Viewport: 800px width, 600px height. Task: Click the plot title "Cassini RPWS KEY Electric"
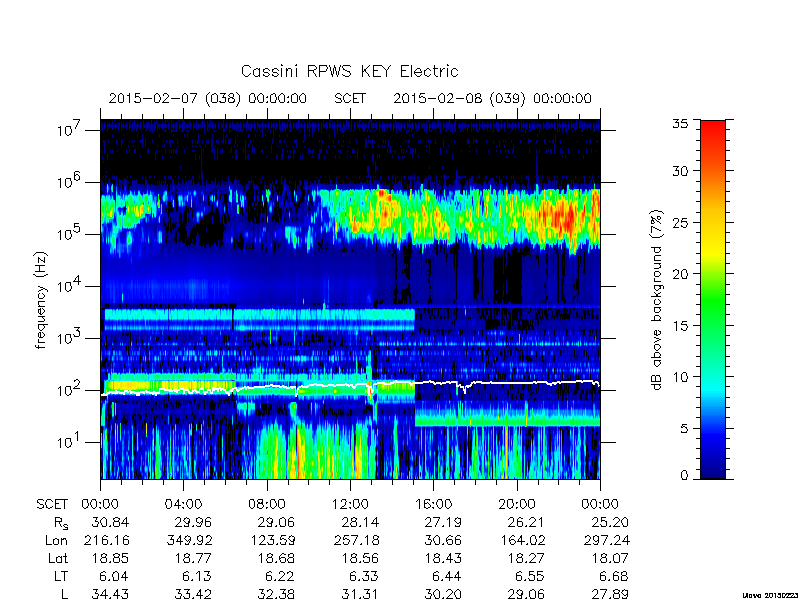349,71
